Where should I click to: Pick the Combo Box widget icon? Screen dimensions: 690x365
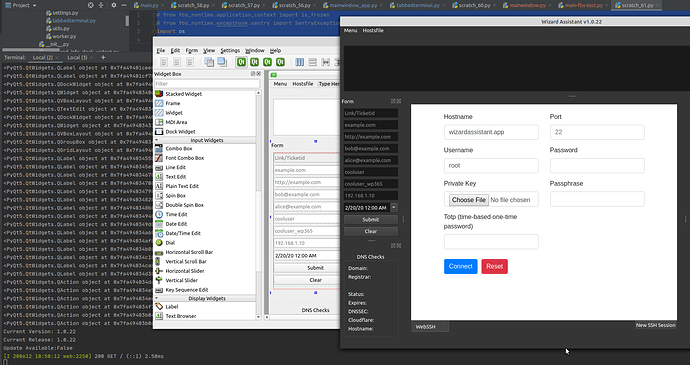click(x=159, y=148)
